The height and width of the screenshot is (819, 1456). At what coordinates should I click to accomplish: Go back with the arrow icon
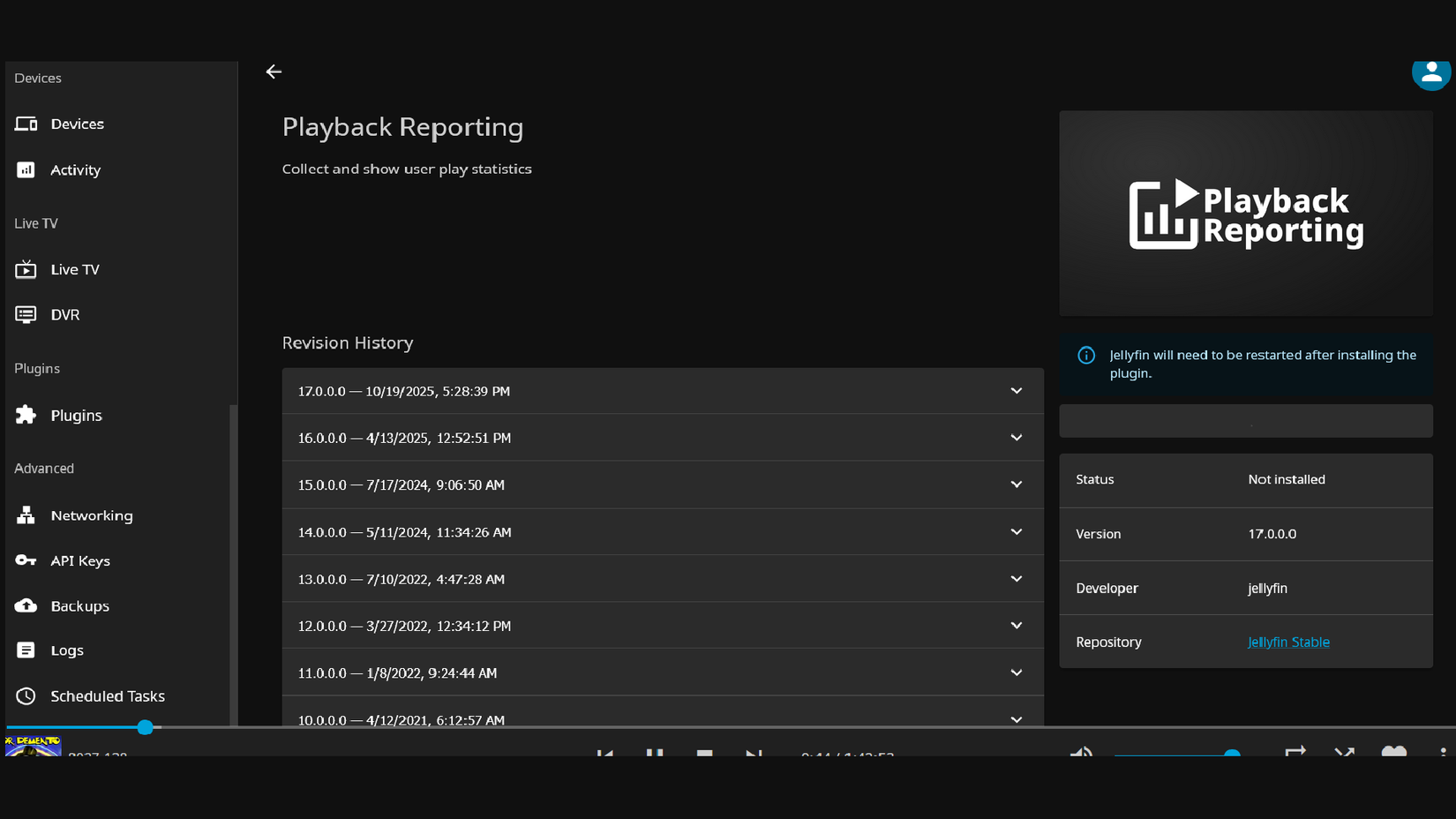point(274,72)
